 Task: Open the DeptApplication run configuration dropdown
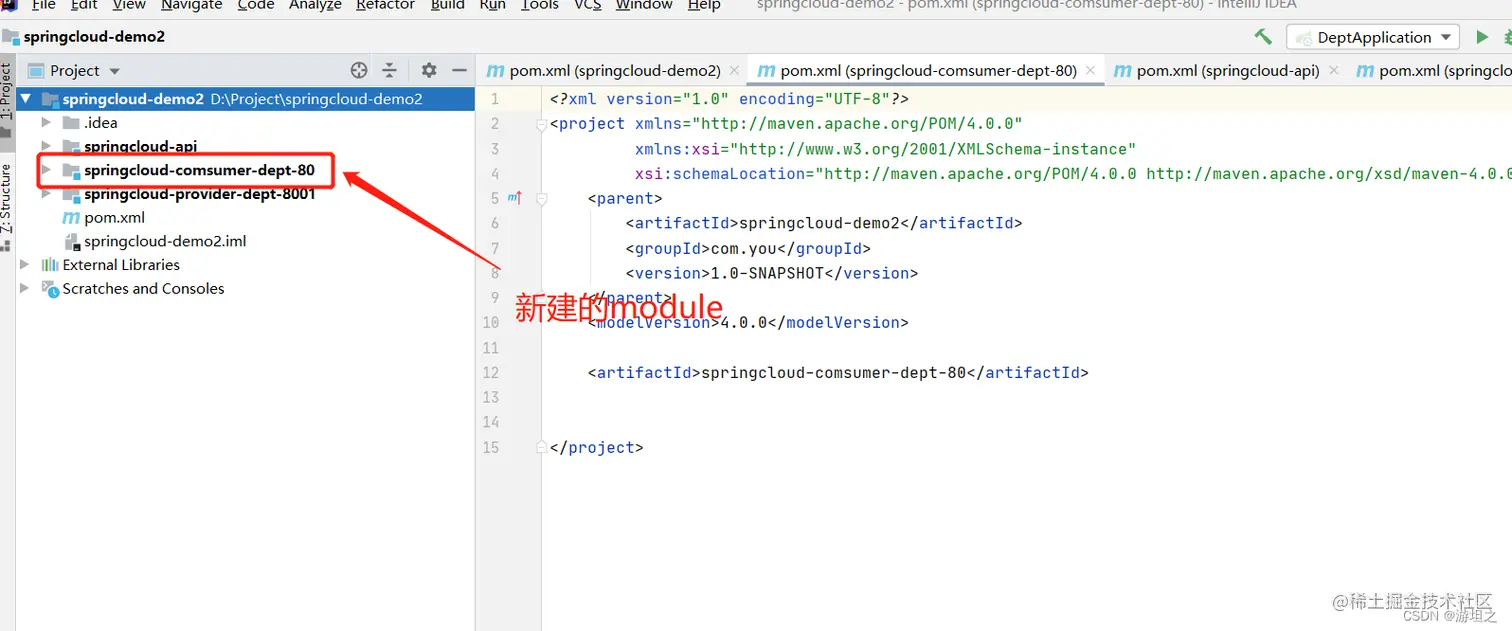pyautogui.click(x=1375, y=37)
